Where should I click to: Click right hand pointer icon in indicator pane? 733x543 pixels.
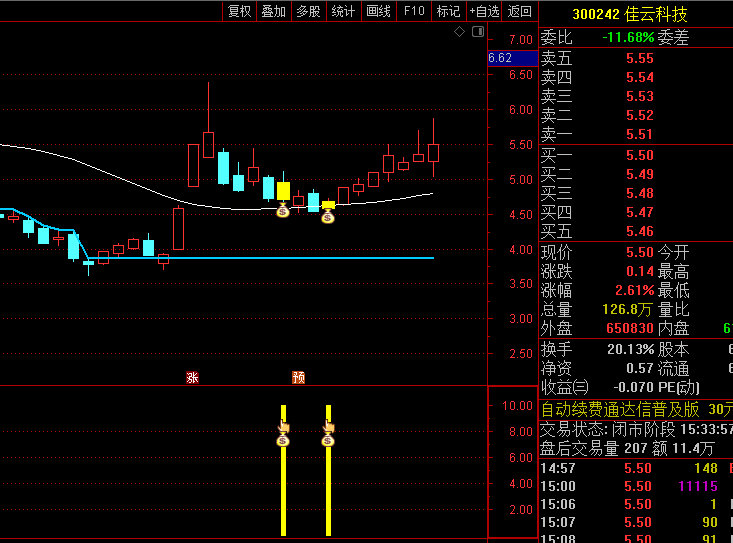pyautogui.click(x=329, y=427)
